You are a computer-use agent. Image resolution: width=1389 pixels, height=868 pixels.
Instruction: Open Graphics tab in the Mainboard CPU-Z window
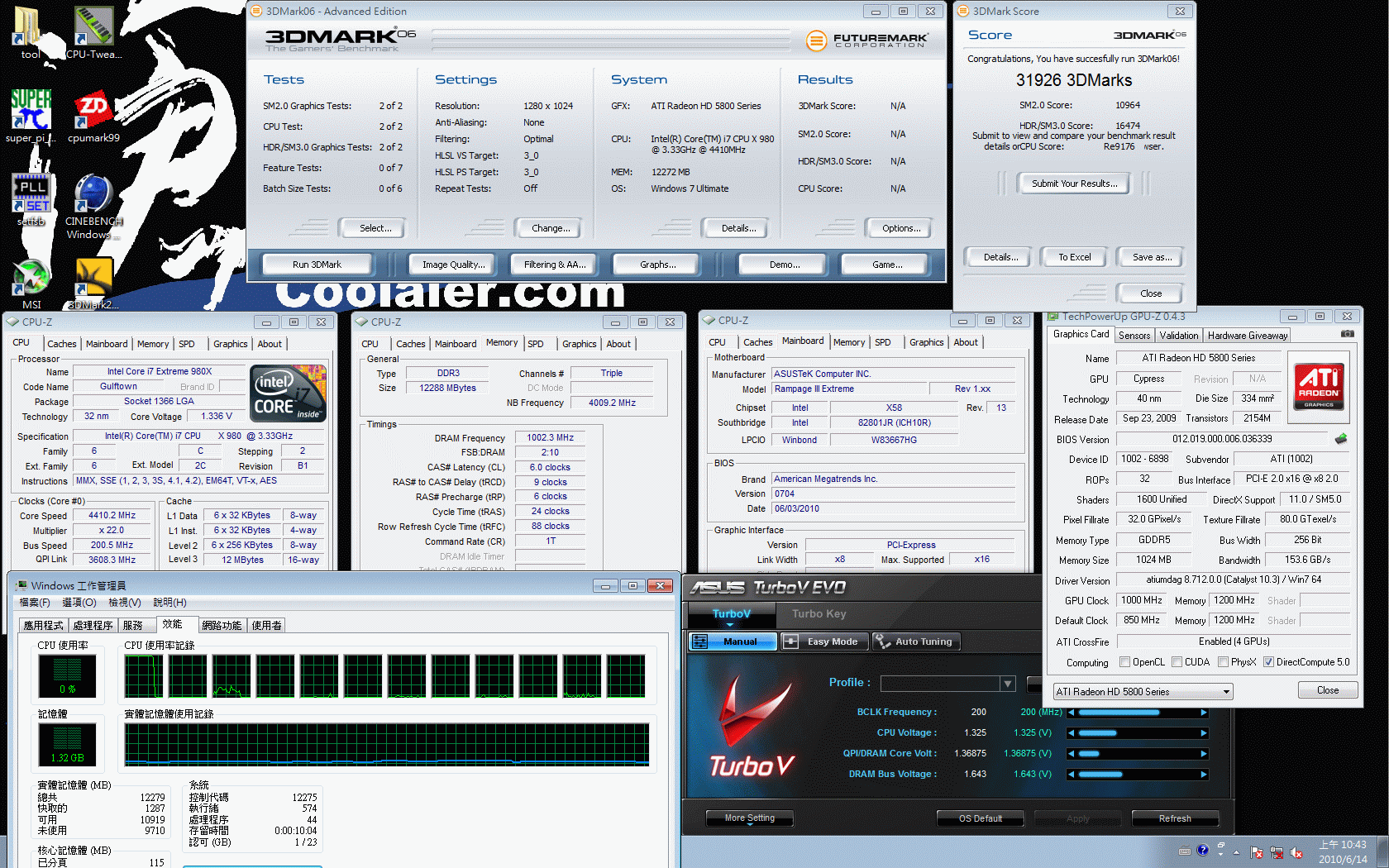click(926, 342)
